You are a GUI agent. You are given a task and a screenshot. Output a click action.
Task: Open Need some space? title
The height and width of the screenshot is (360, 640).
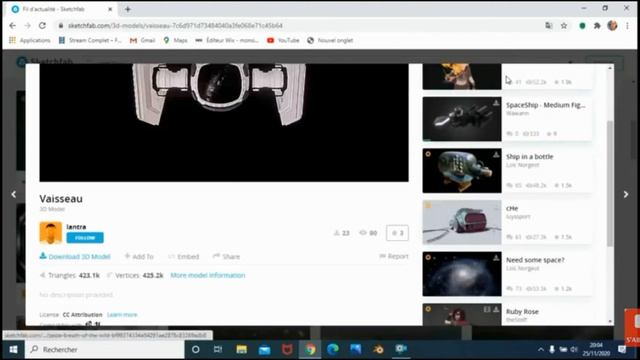pos(535,260)
